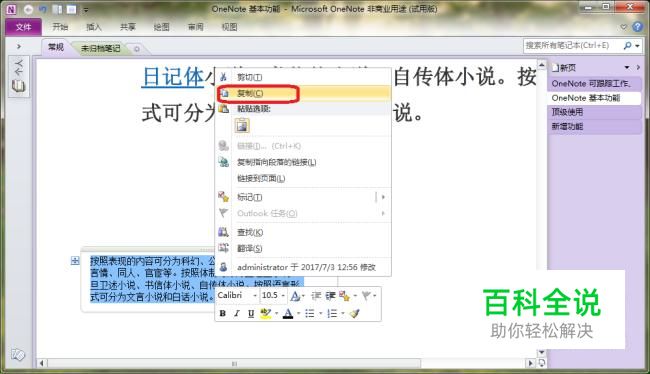The width and height of the screenshot is (650, 374).
Task: Click the 日记体 hyperlink in the note
Action: point(173,77)
